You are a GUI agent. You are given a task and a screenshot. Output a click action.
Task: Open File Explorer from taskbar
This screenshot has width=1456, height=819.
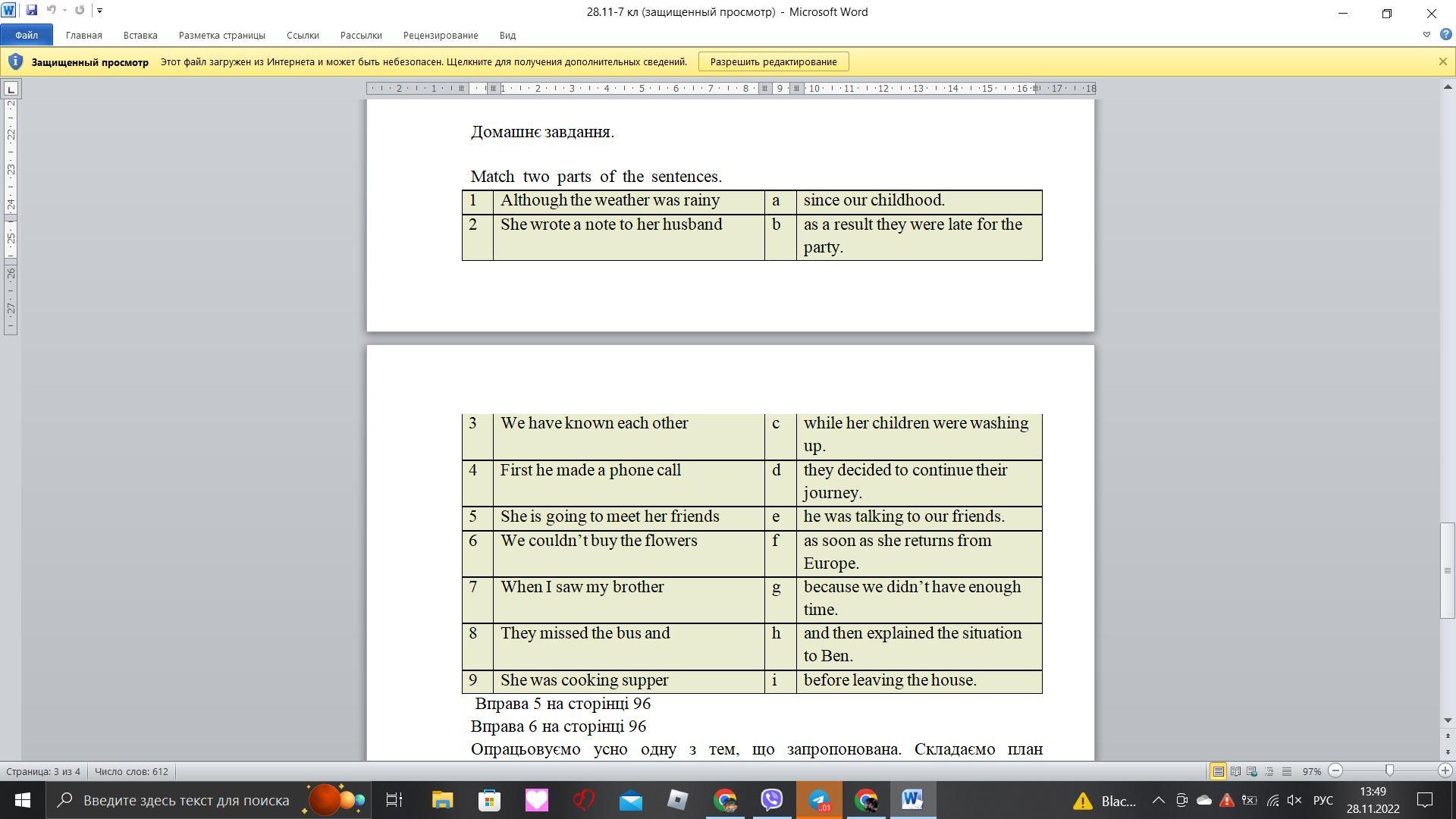coord(442,800)
